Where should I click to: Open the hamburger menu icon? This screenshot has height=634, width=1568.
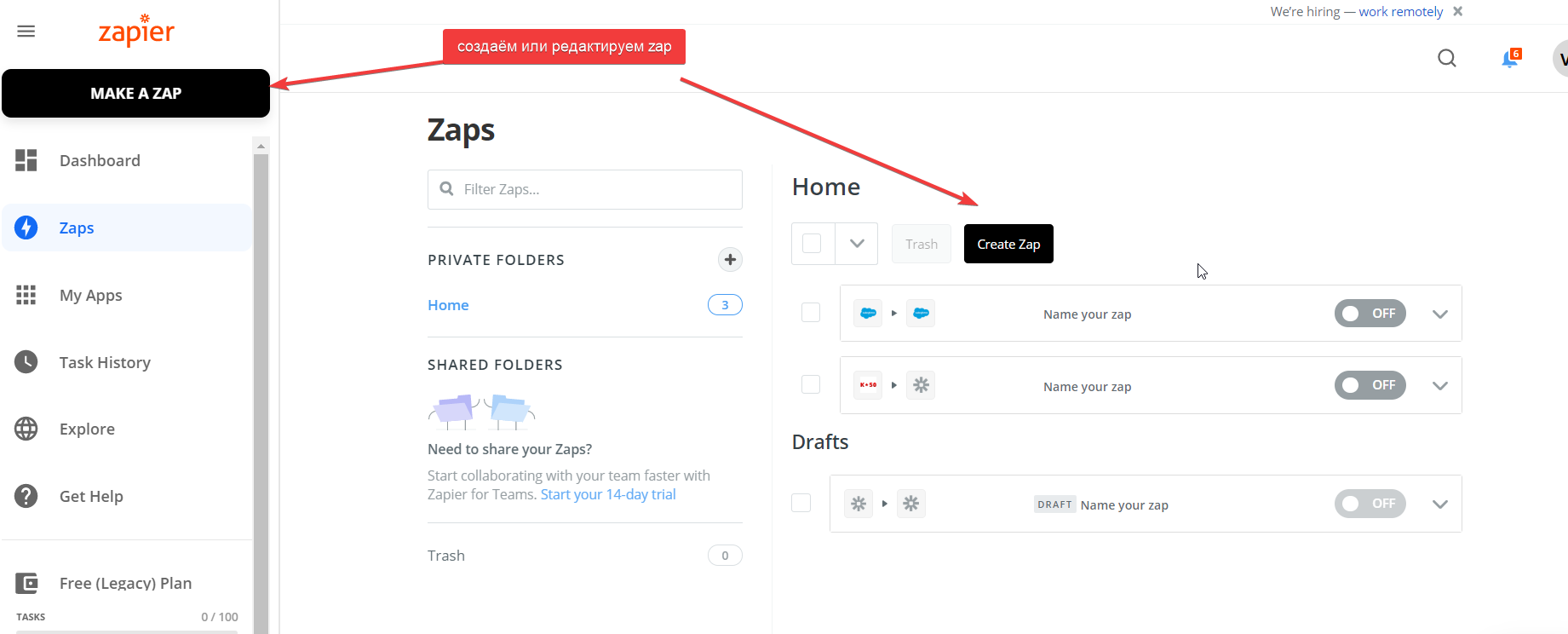pyautogui.click(x=26, y=32)
